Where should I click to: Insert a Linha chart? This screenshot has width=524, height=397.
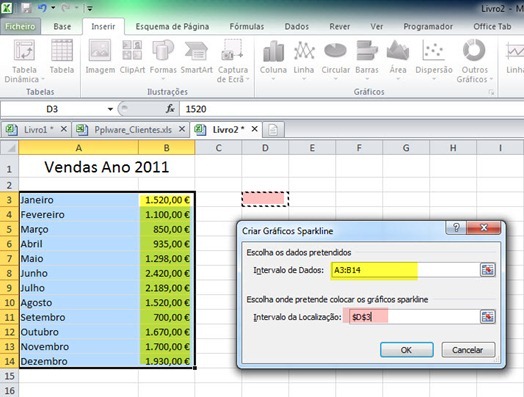coord(304,59)
